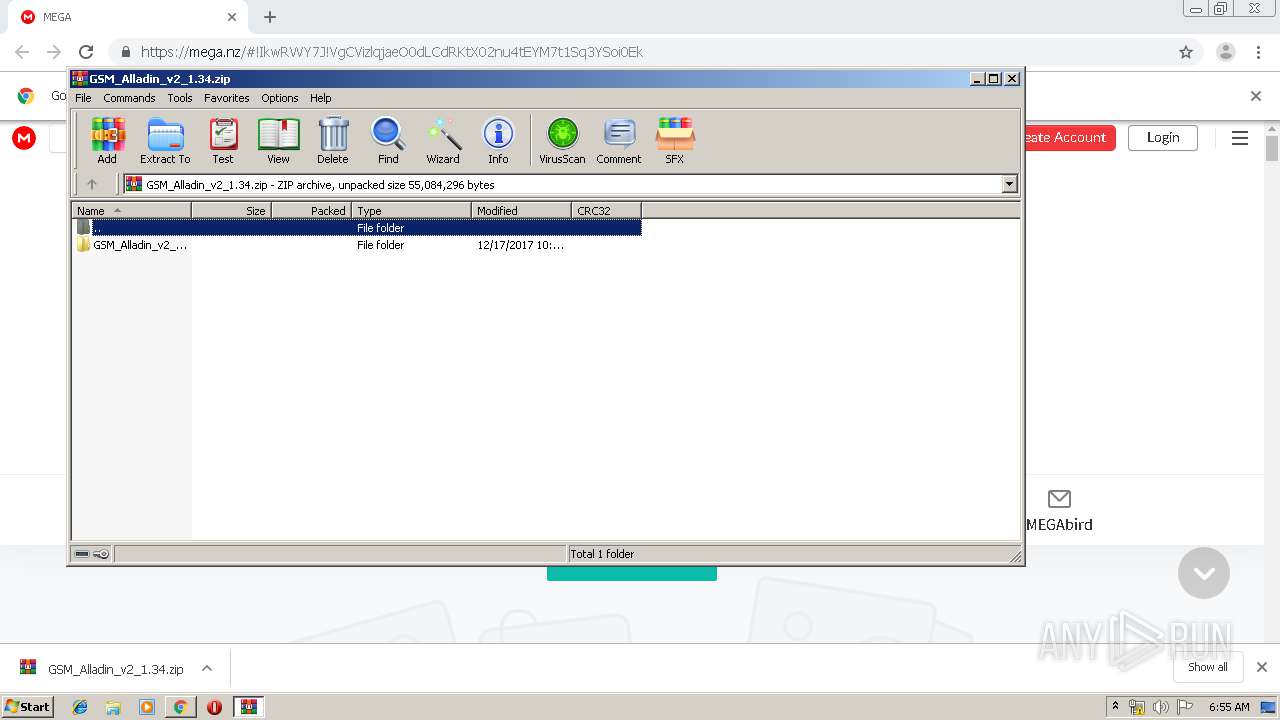Viewport: 1280px width, 720px height.
Task: Click Show all downloads
Action: coord(1208,667)
